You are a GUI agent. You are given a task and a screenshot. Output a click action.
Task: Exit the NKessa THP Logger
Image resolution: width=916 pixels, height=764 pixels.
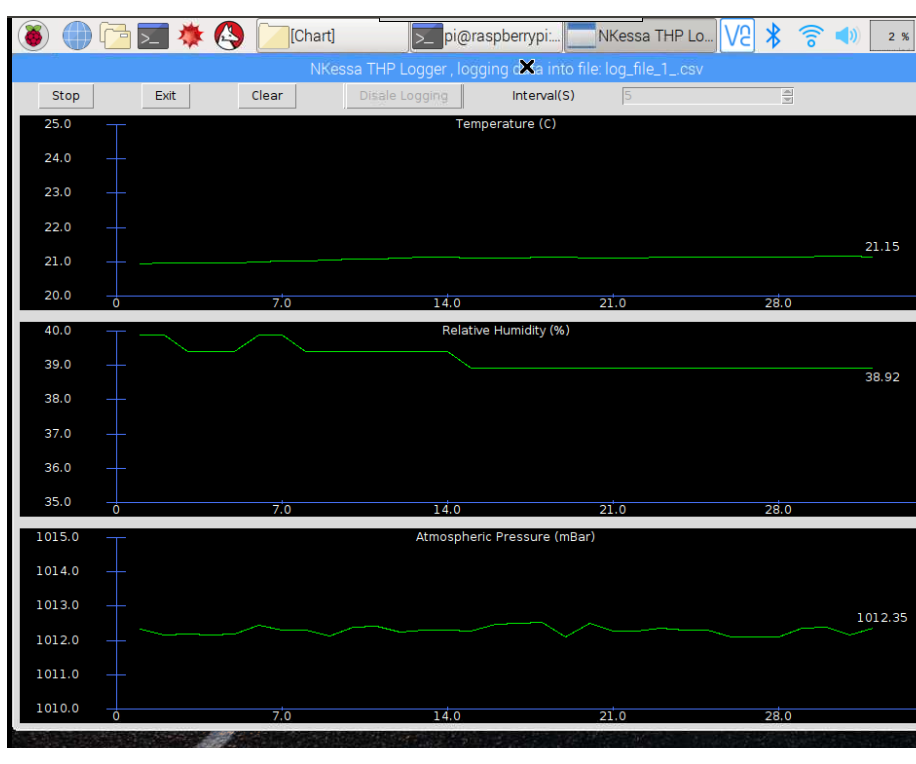165,95
